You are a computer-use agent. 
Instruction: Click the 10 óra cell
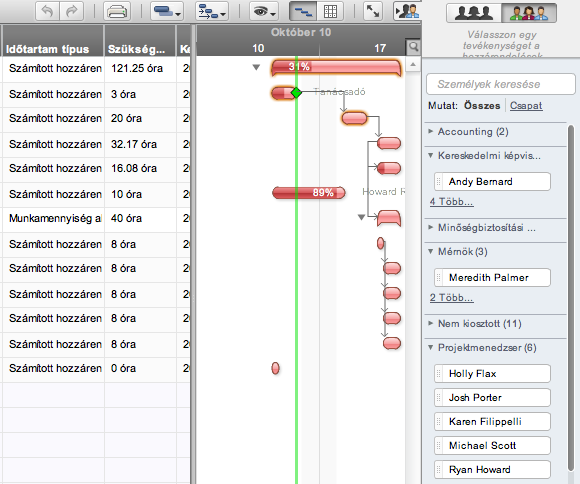pyautogui.click(x=140, y=194)
